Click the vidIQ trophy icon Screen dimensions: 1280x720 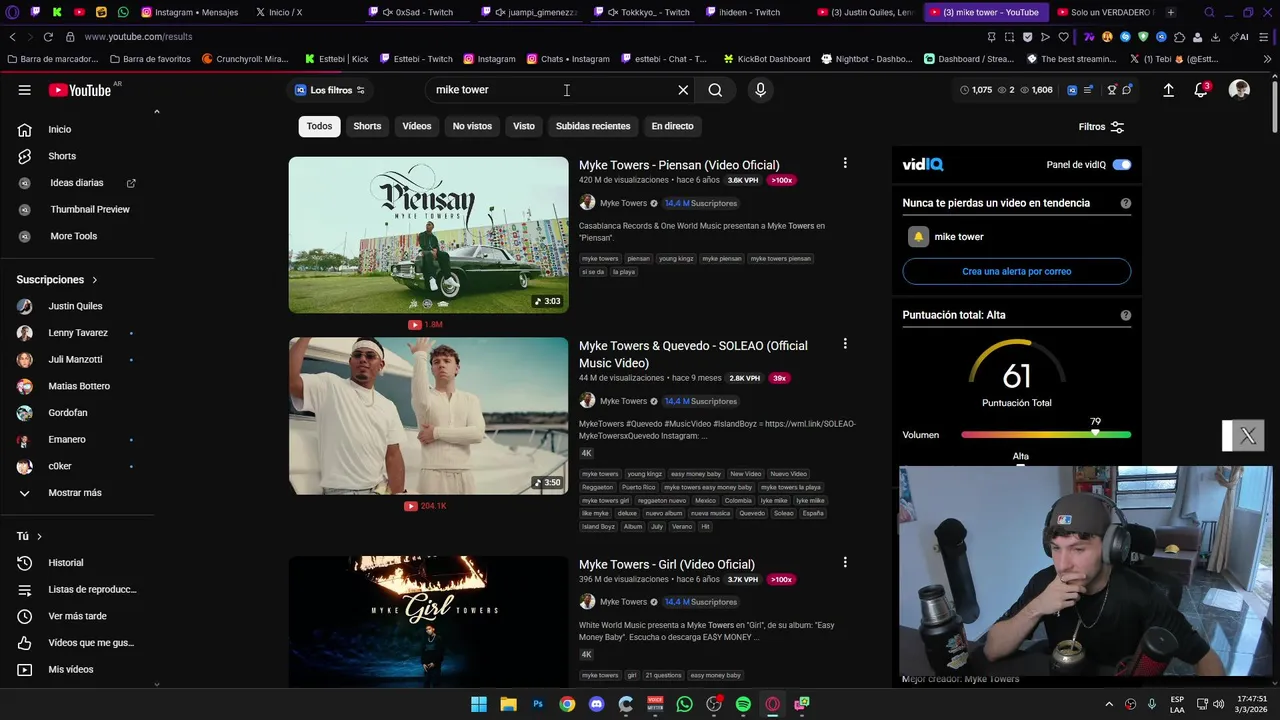click(1112, 90)
